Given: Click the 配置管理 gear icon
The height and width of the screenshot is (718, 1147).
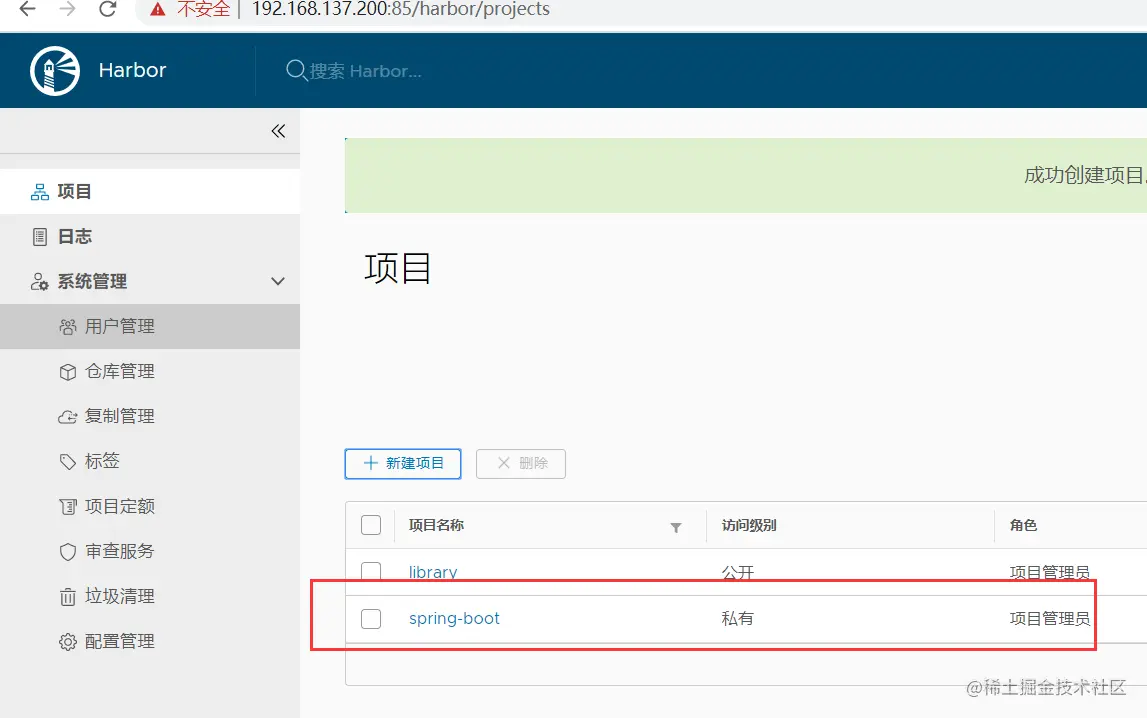Looking at the screenshot, I should 67,642.
